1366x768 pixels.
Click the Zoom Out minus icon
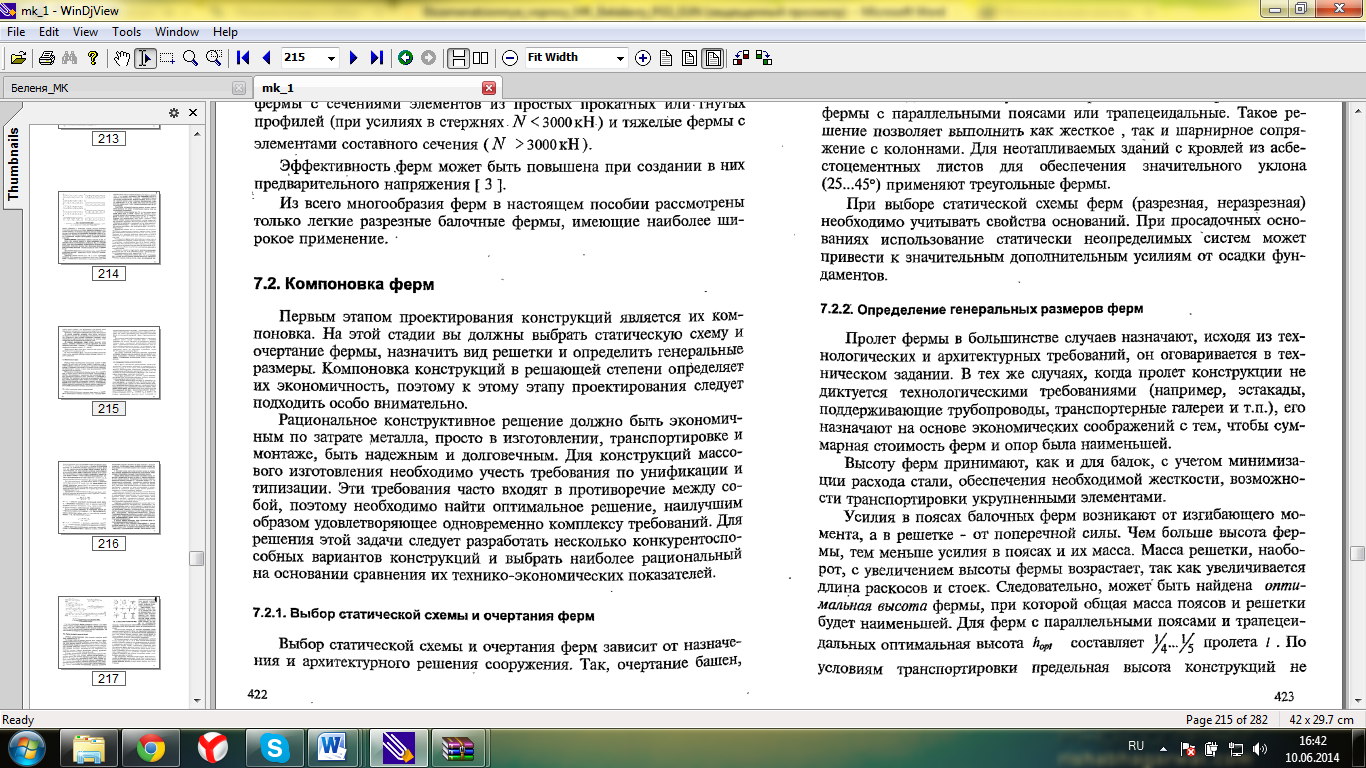[510, 58]
